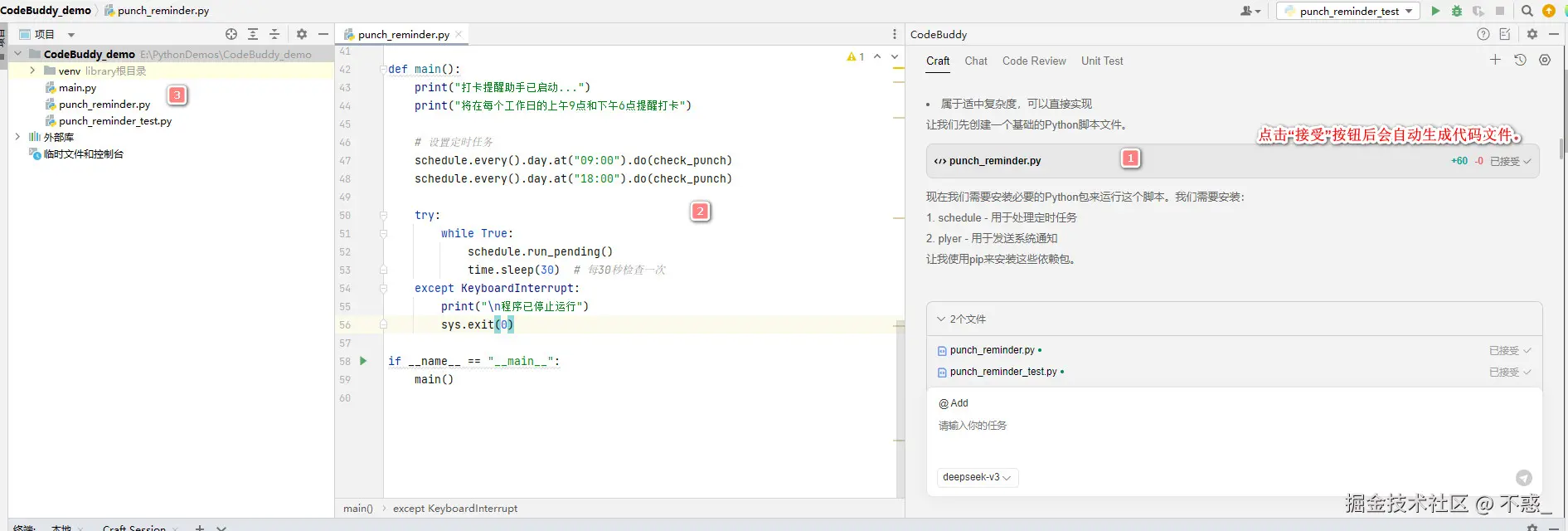The image size is (1568, 531).
Task: Open the Unit Test tab
Action: (x=1102, y=61)
